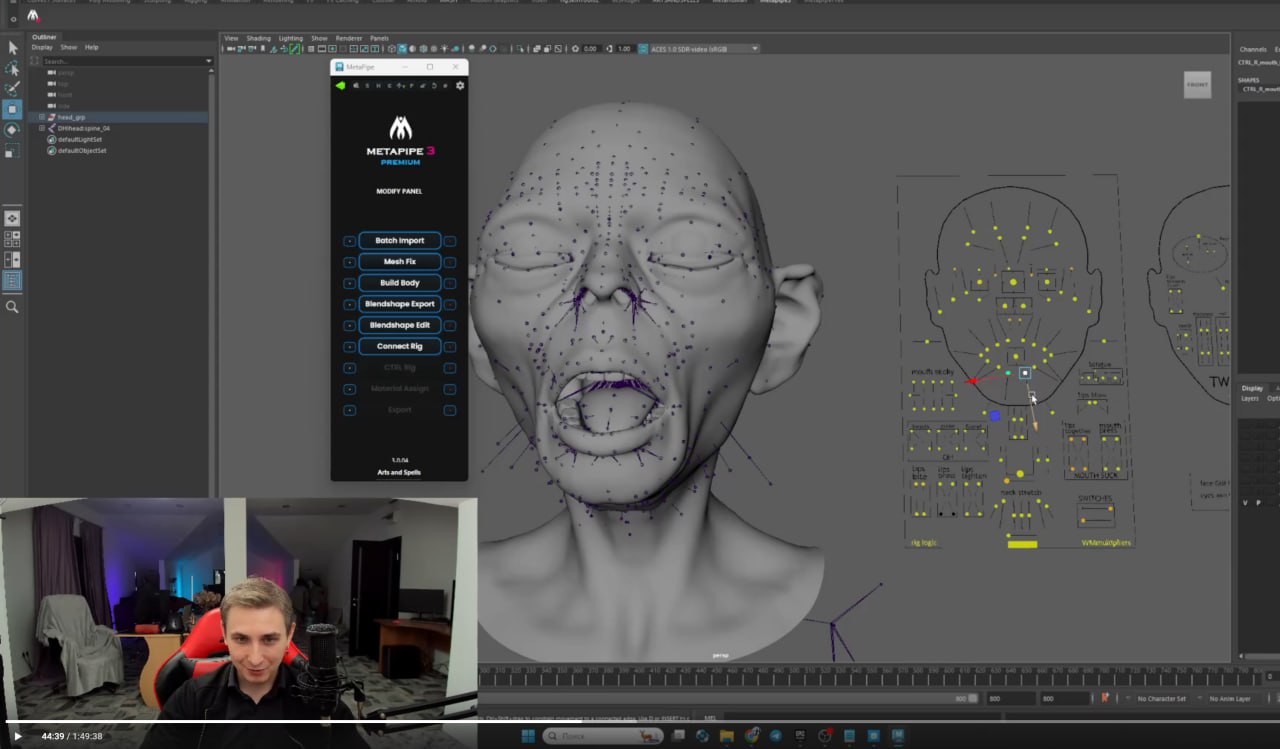The image size is (1280, 749).
Task: Click the Build Body button
Action: tap(400, 283)
